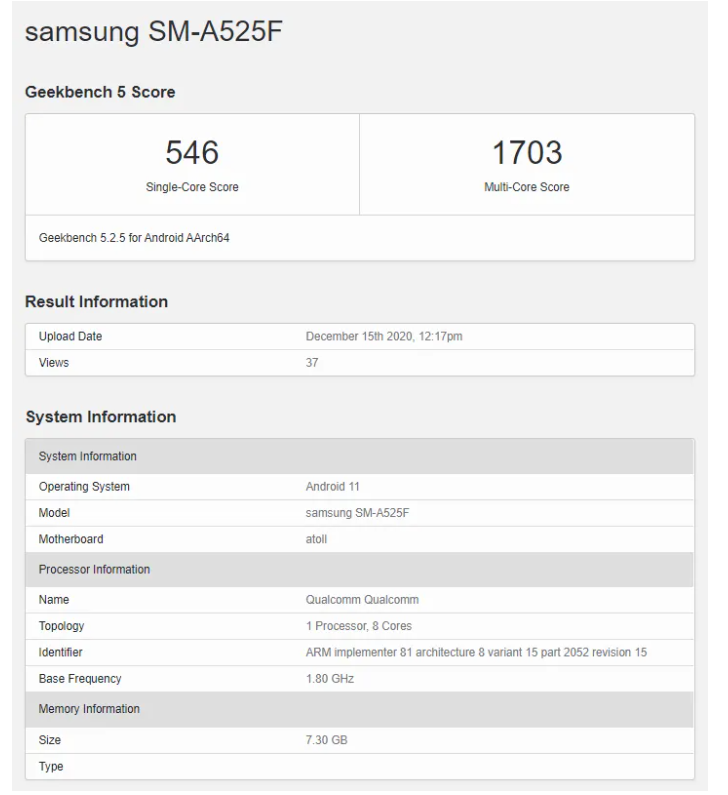Click the Views row label

pyautogui.click(x=54, y=363)
